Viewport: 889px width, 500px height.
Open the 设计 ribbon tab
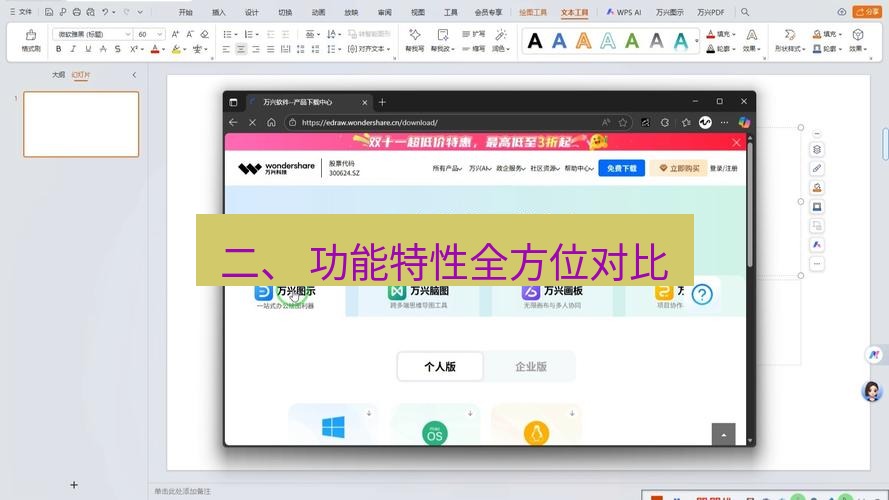(252, 12)
